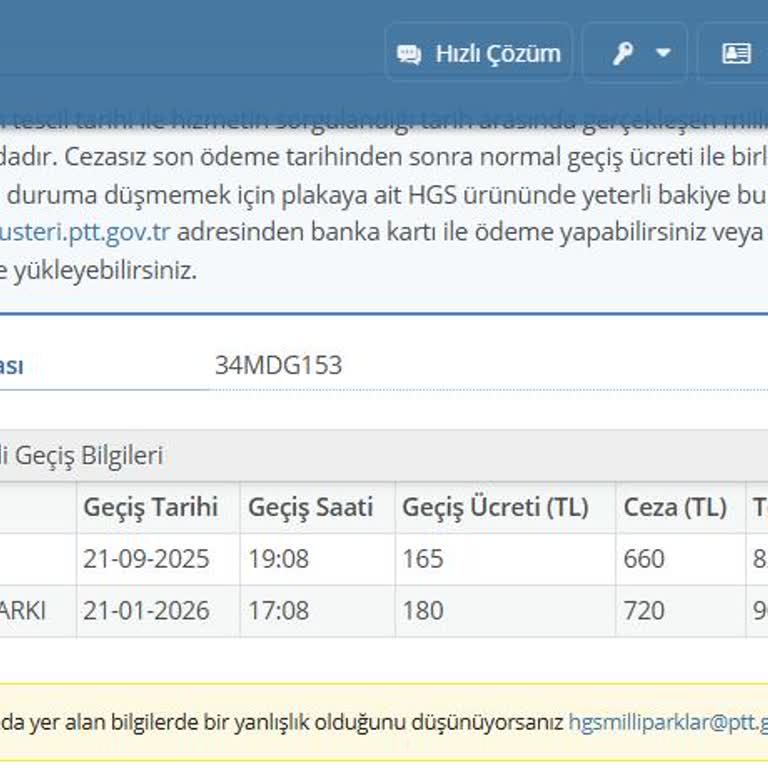This screenshot has height=768, width=768.
Task: Follow the musteri.ptt.gov.tr link
Action: [85, 232]
